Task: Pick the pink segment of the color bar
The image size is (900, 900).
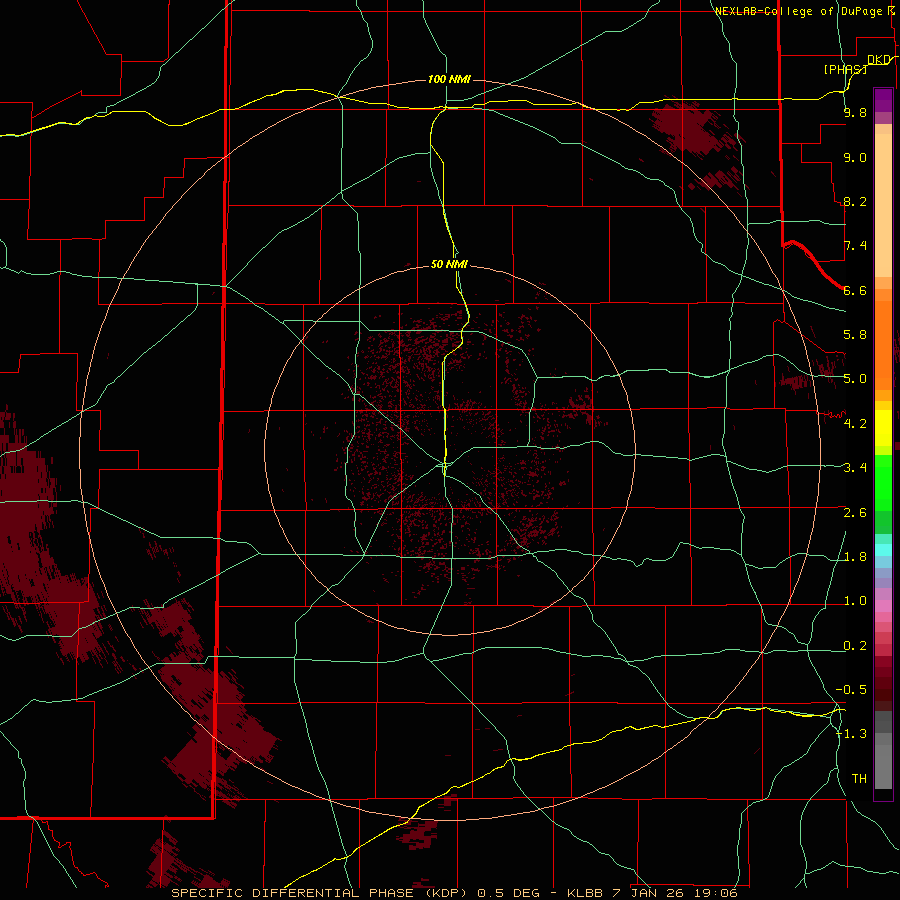Action: 883,606
